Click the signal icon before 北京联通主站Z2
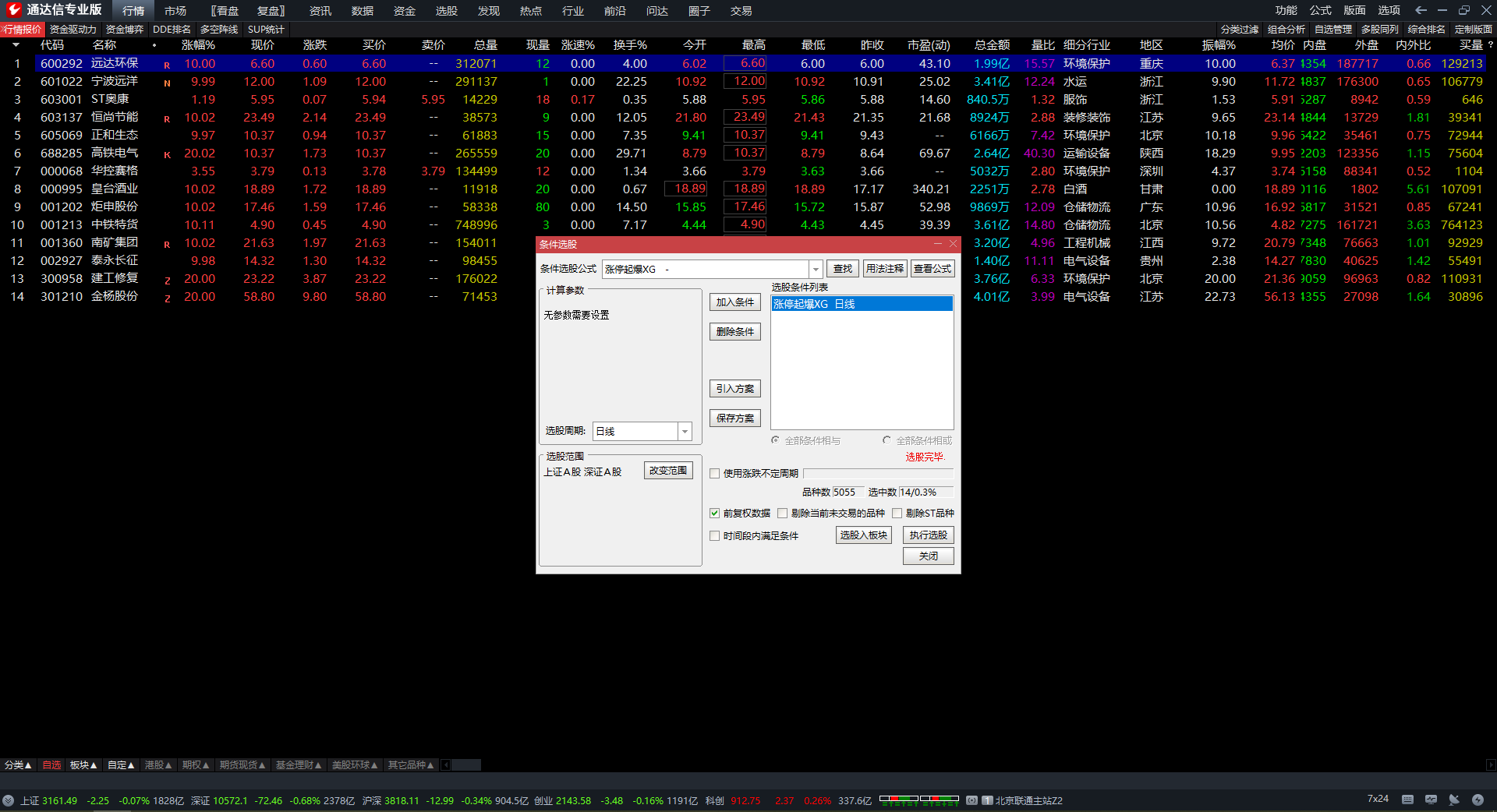The width and height of the screenshot is (1497, 812). point(972,800)
